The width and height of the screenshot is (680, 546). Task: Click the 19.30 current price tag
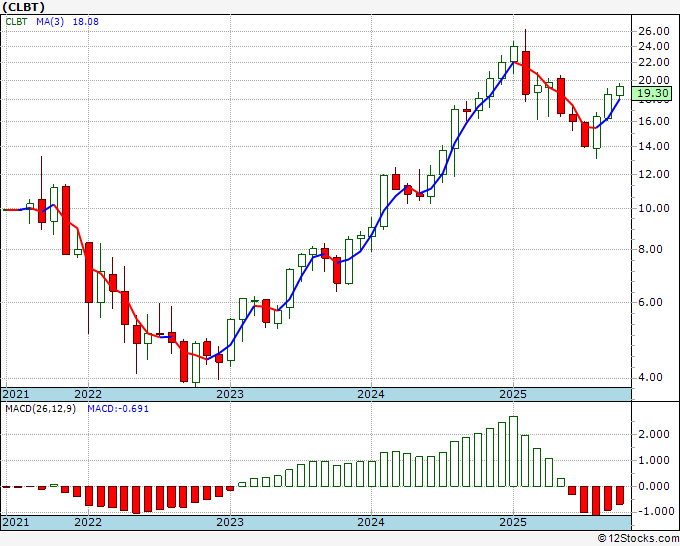tap(652, 93)
